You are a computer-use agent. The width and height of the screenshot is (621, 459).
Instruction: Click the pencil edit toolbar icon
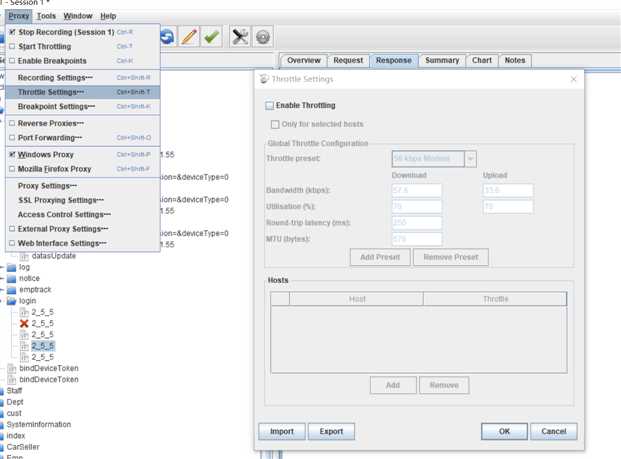[189, 37]
